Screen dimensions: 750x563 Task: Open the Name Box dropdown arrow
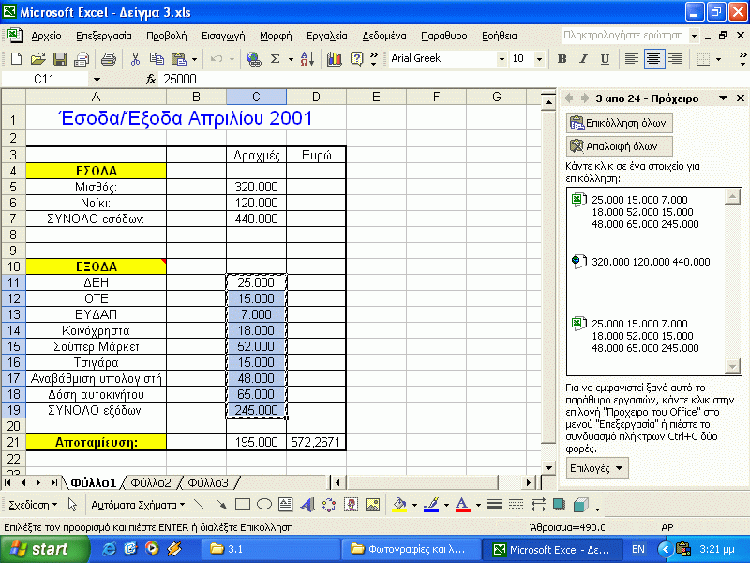click(97, 79)
